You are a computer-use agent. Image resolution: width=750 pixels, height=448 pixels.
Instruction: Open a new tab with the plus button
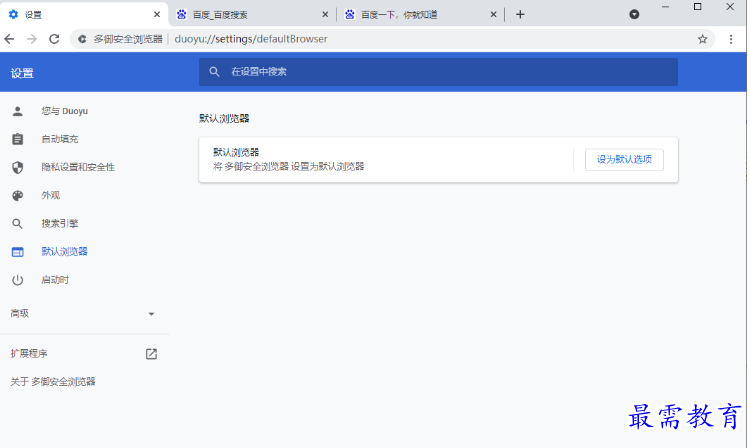point(520,15)
